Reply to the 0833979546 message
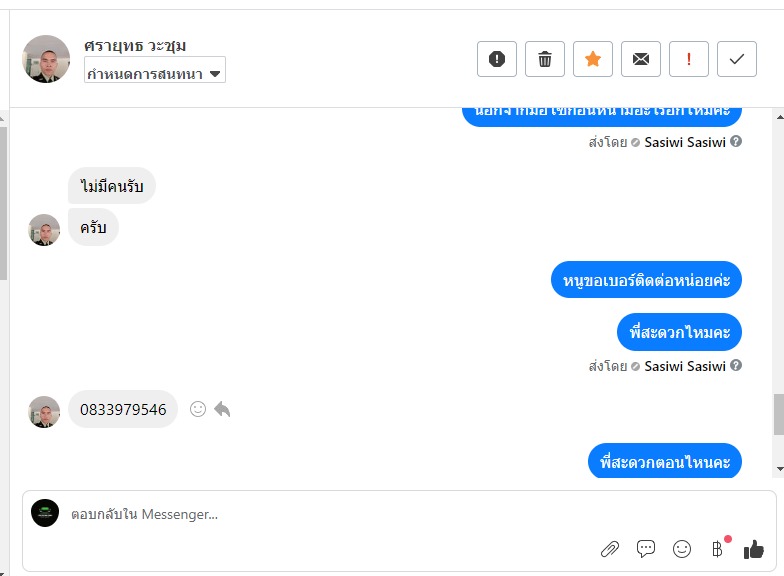784x576 pixels. click(222, 409)
